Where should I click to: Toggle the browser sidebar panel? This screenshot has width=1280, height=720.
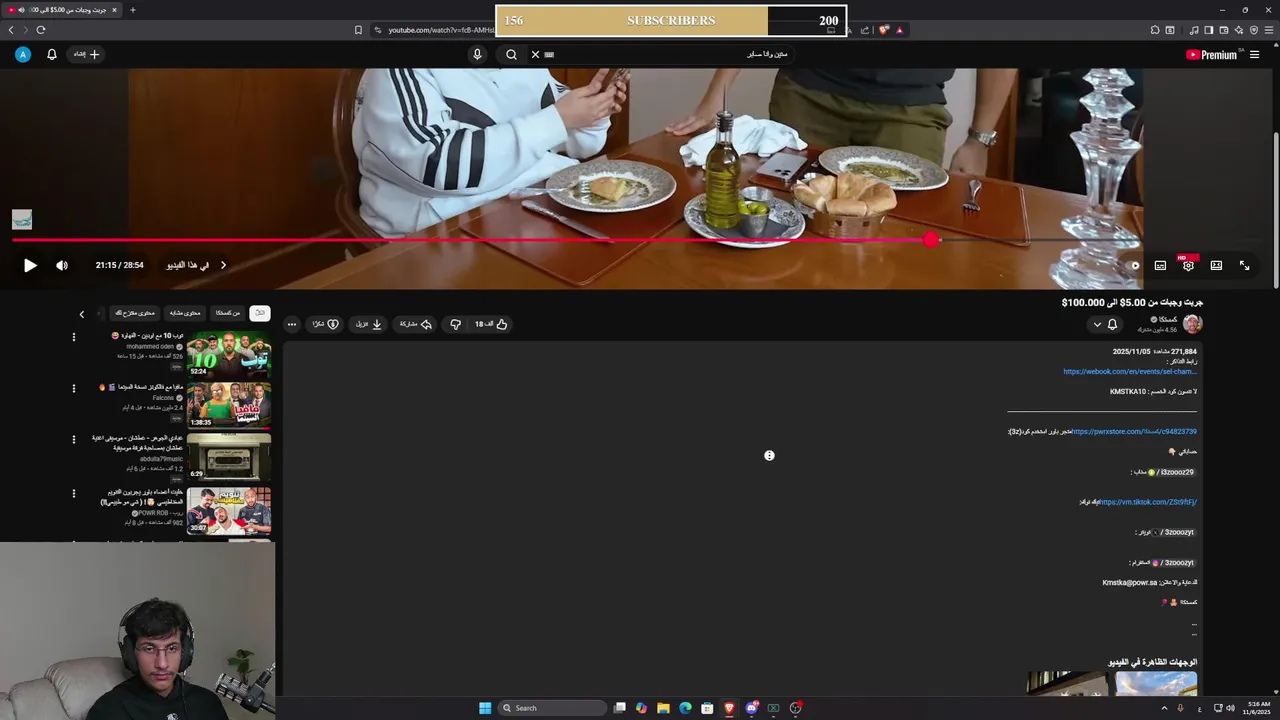click(1208, 30)
